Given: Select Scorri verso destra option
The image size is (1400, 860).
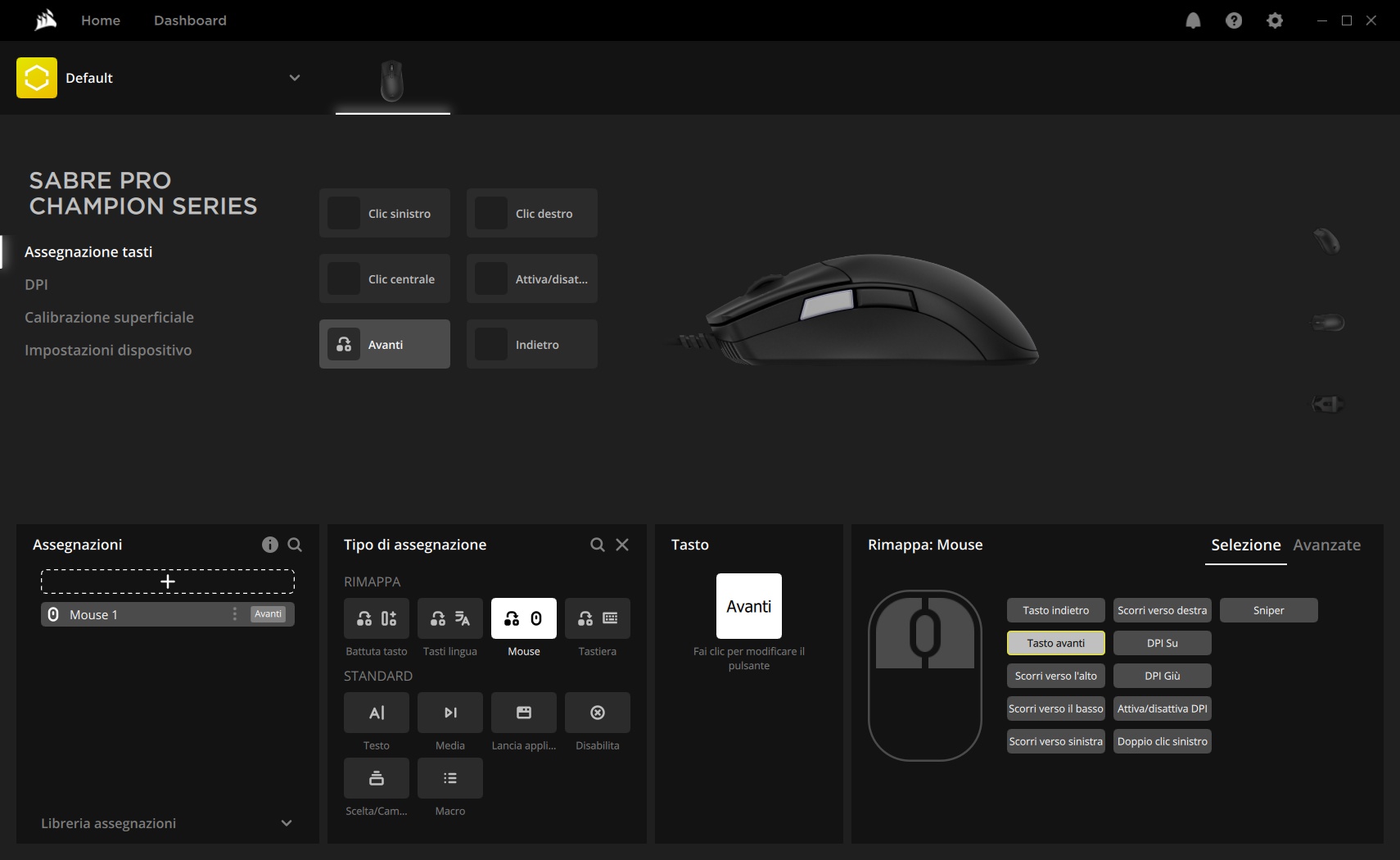Looking at the screenshot, I should [1163, 610].
